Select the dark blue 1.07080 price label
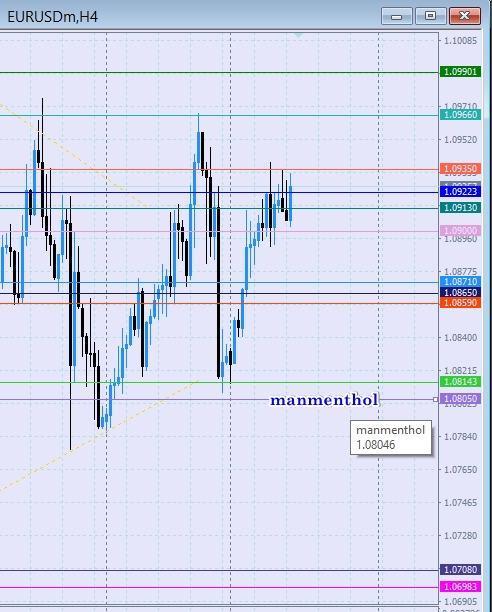Viewport: 492px width, 612px height. coord(460,570)
